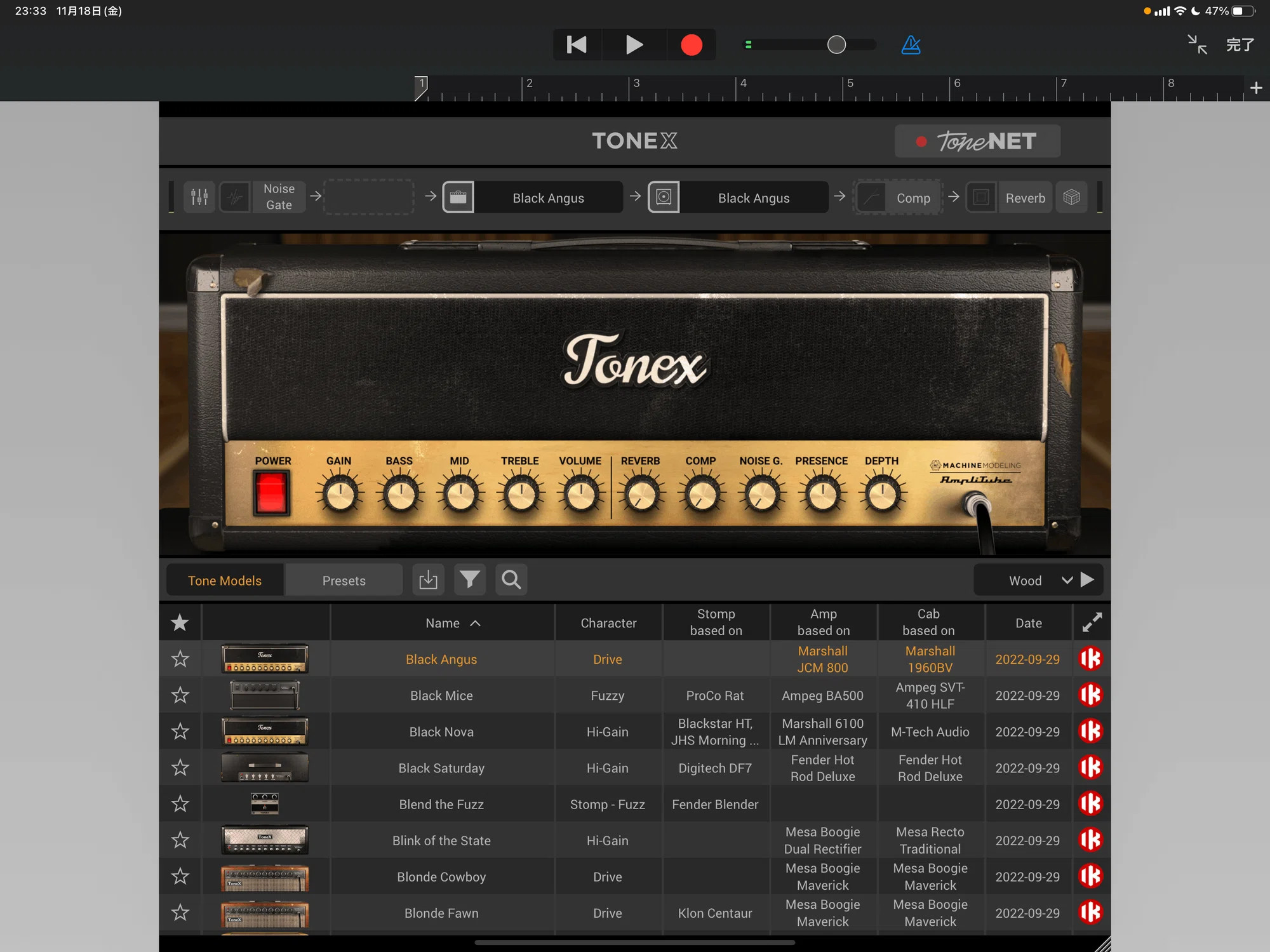
Task: Switch to Tone Models tab
Action: [x=225, y=580]
